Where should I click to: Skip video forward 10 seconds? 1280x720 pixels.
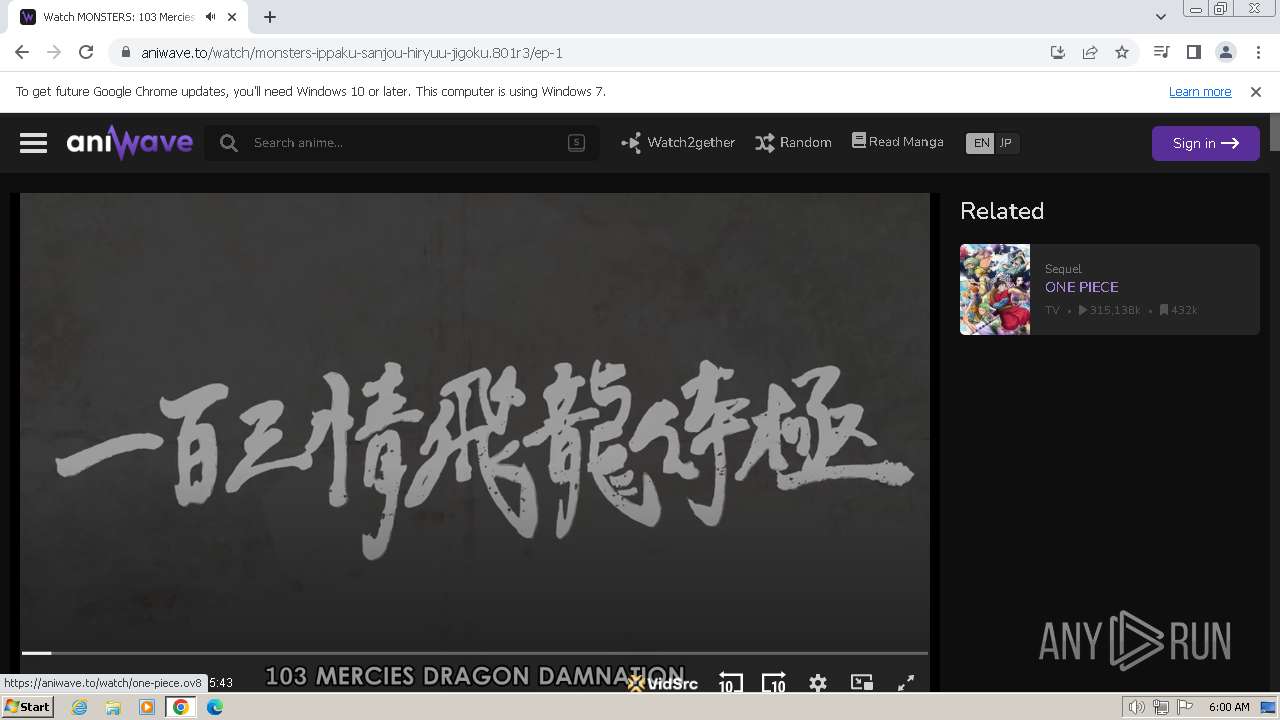click(x=773, y=682)
